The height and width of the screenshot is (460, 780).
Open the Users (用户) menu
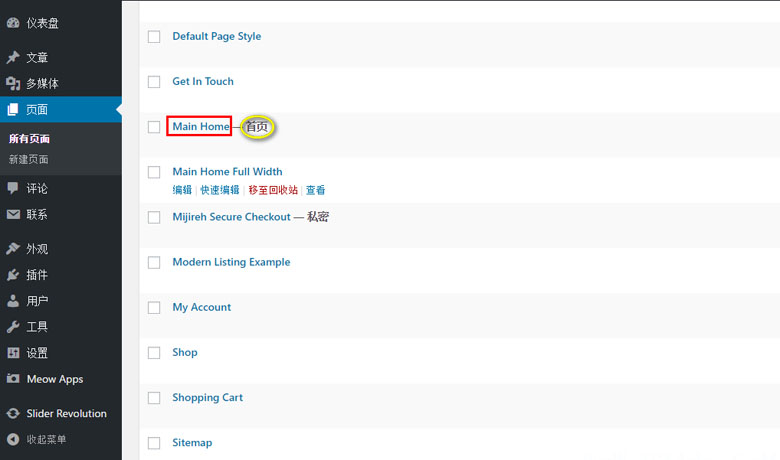(x=37, y=301)
